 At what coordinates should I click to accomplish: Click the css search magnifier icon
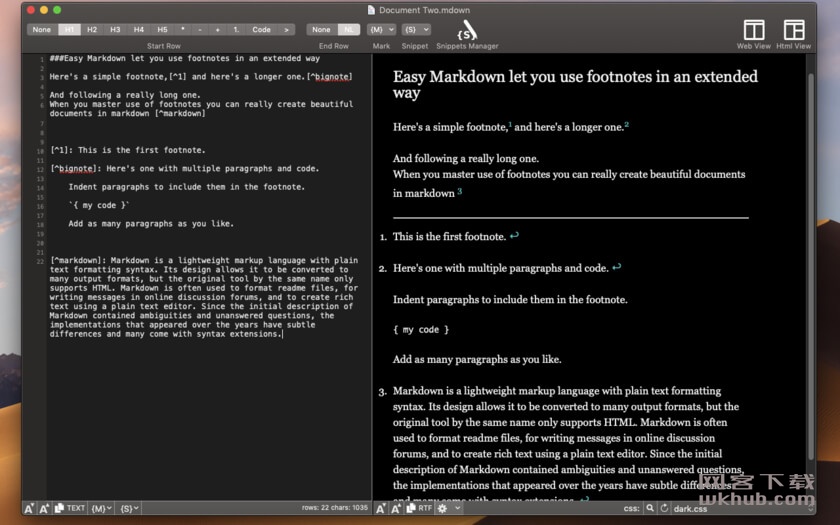click(650, 508)
